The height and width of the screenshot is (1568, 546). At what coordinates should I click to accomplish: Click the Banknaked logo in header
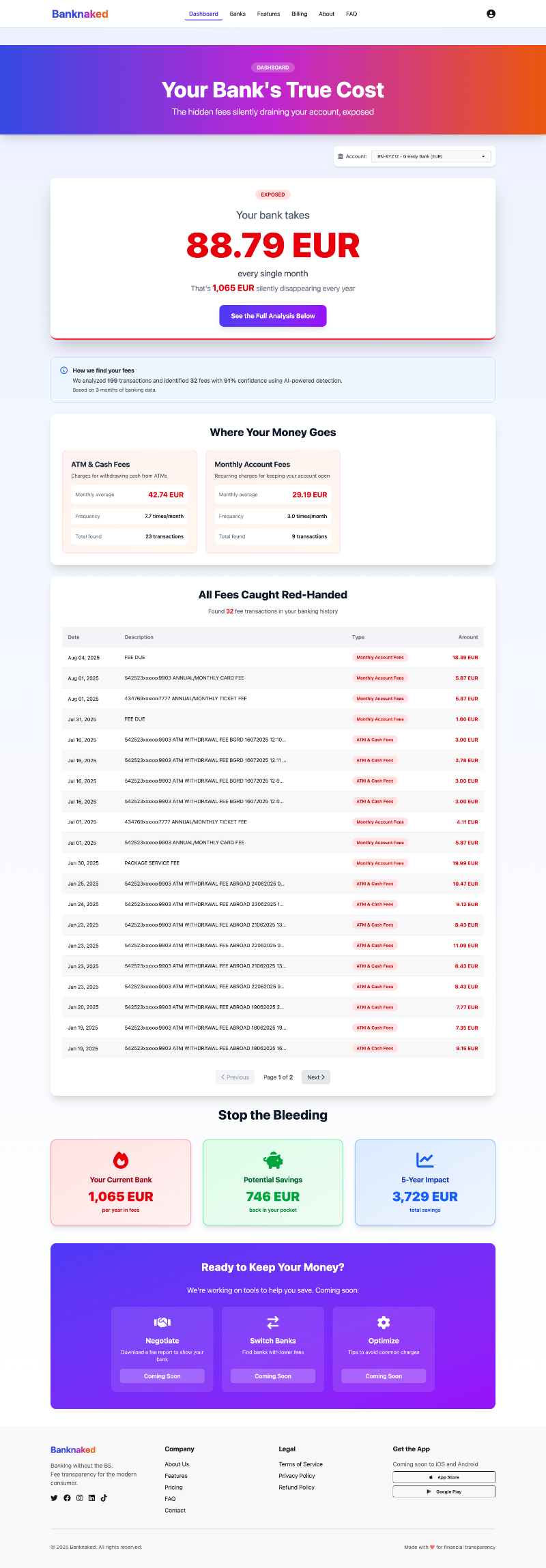click(x=80, y=14)
